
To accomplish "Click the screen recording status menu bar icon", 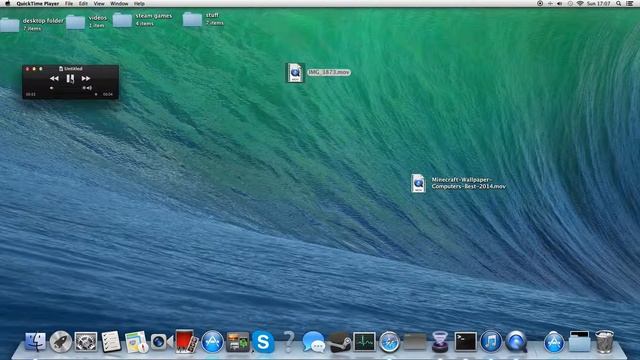I will [540, 3].
